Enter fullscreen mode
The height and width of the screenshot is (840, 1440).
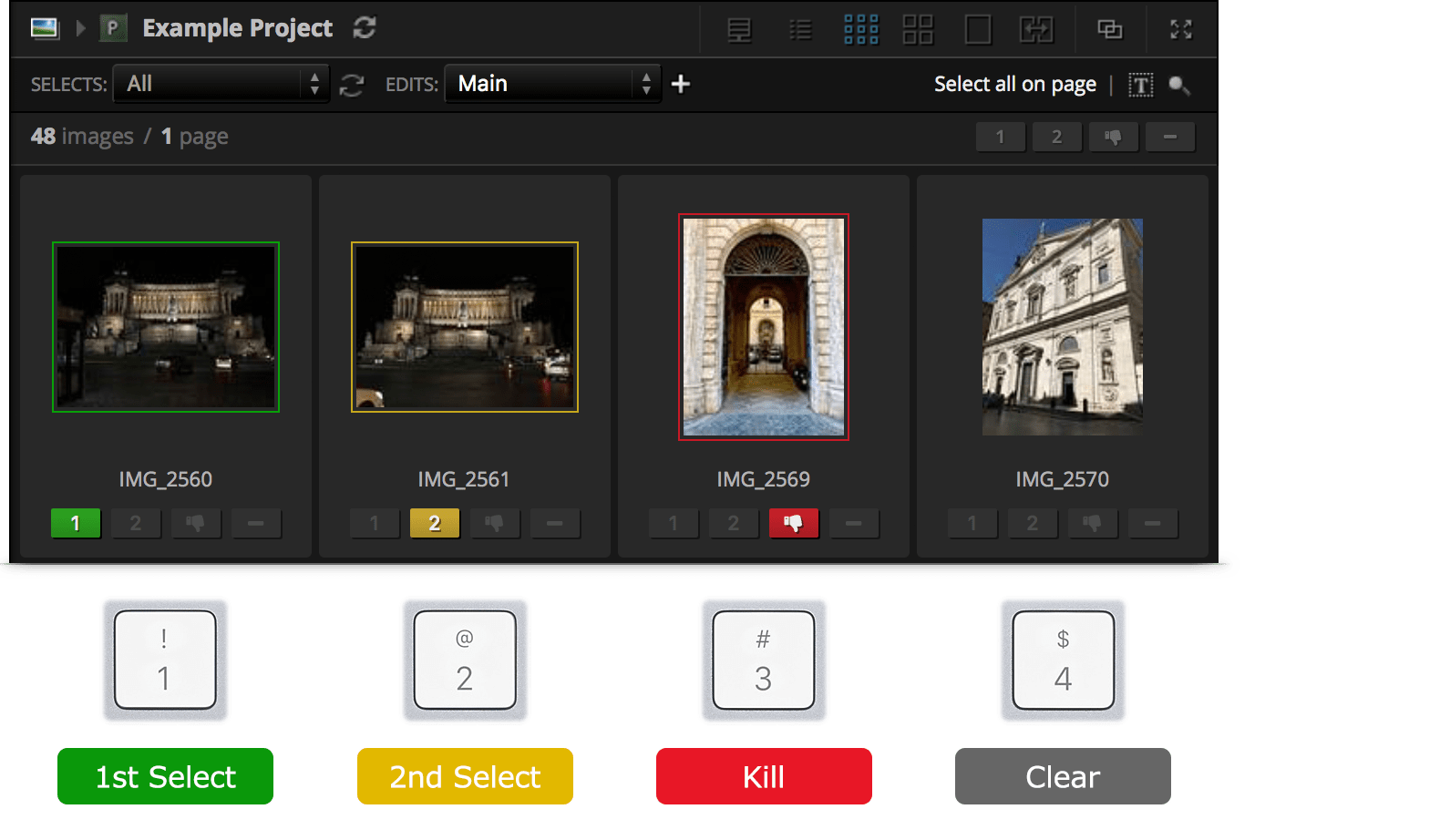click(1181, 29)
